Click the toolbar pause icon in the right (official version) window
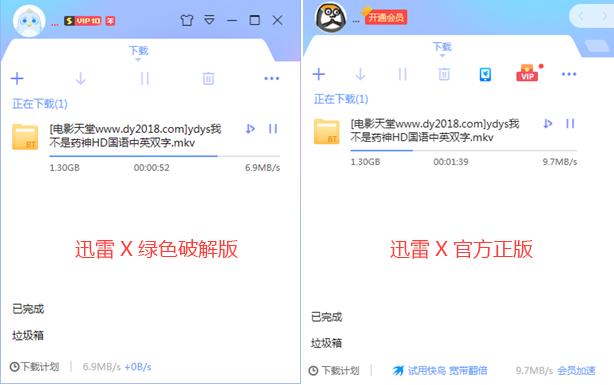This screenshot has width=614, height=385. [x=402, y=74]
